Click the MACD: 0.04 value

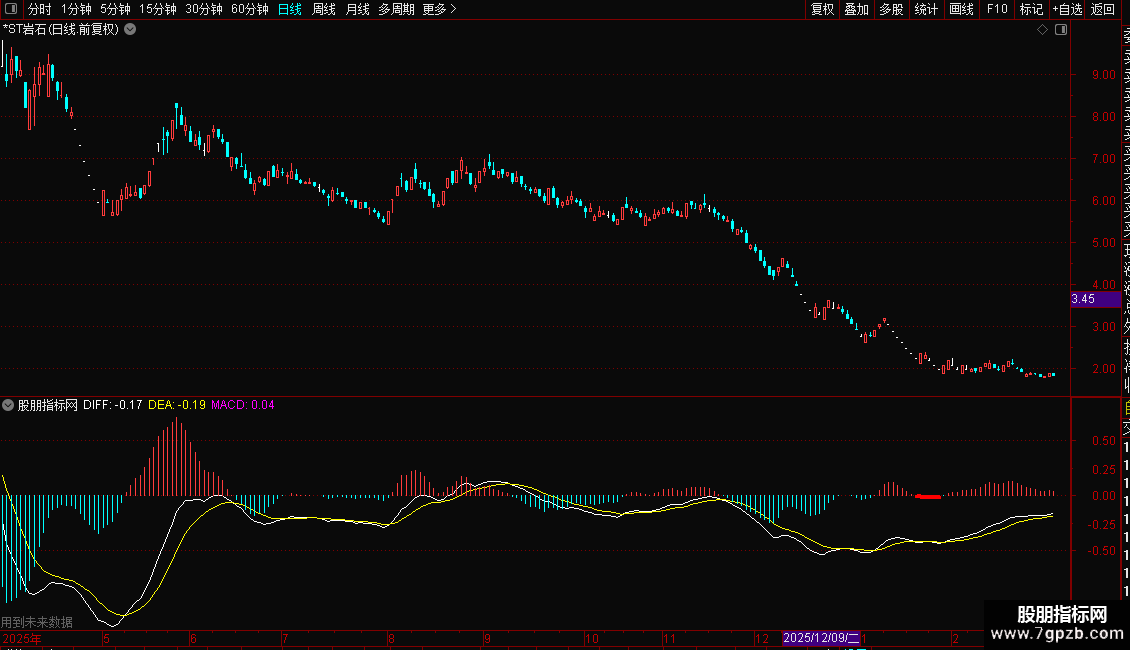(242, 405)
